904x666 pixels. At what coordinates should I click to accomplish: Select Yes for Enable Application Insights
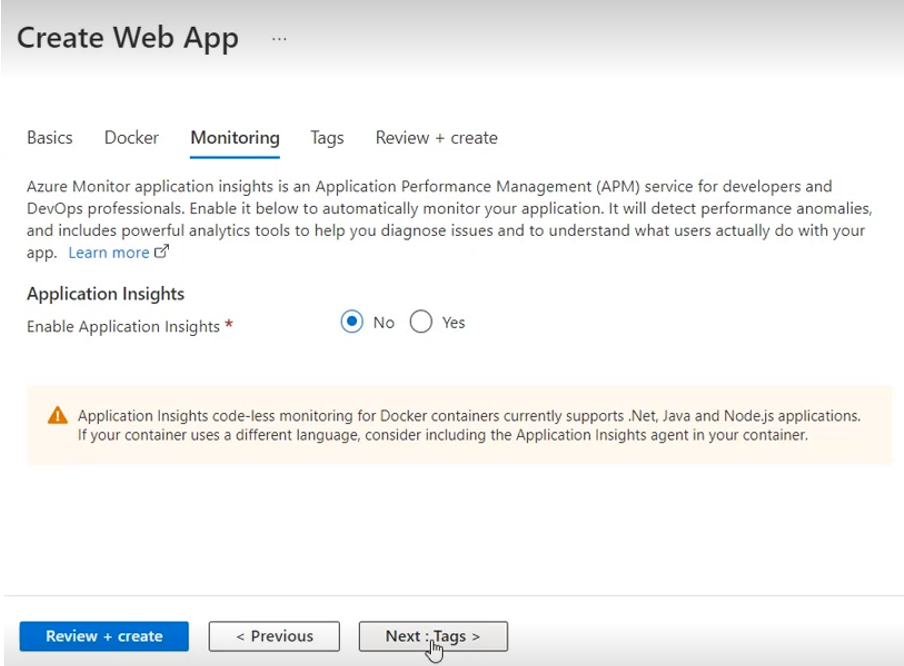point(421,322)
